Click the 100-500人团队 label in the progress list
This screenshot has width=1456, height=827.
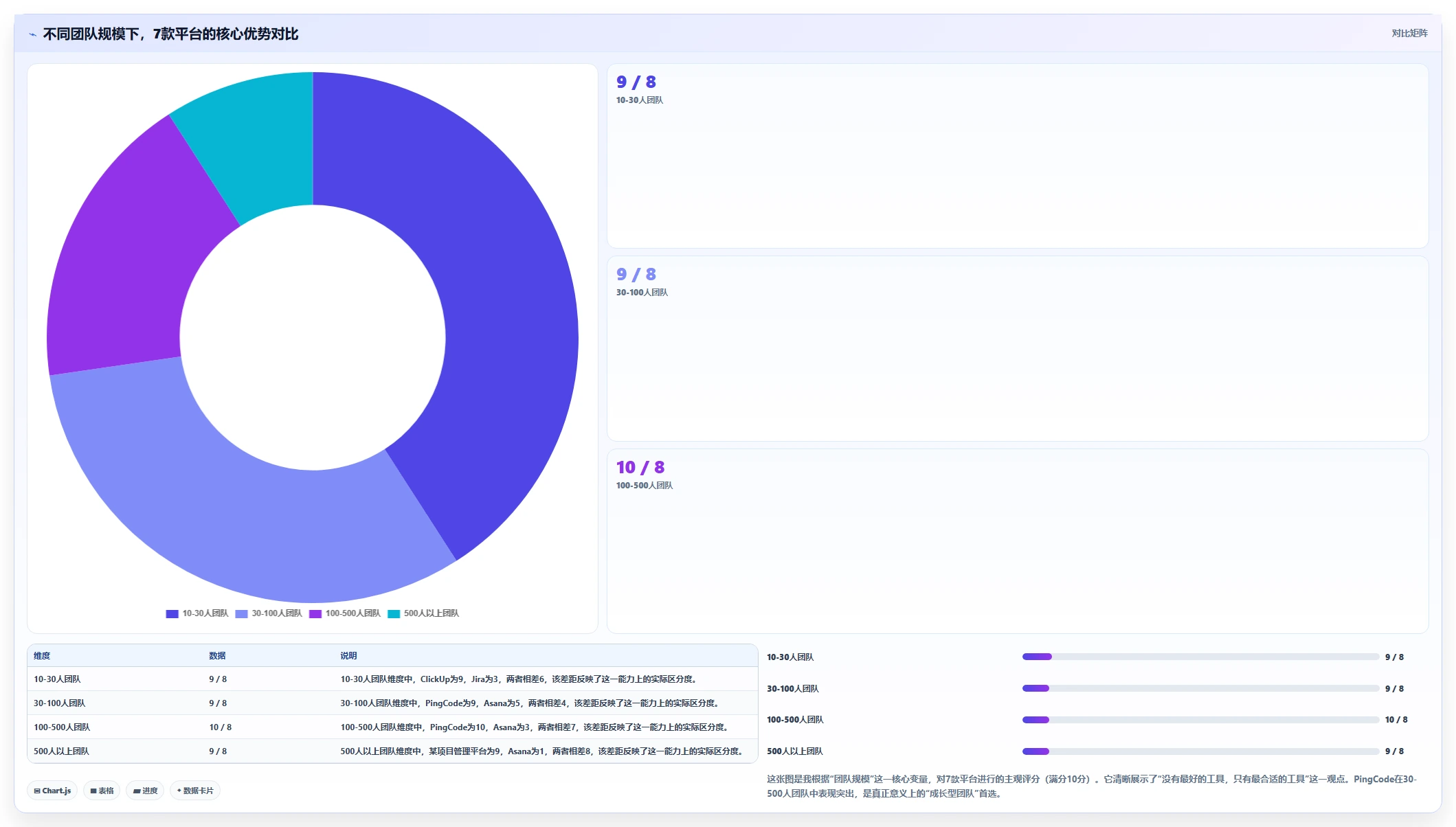pos(795,720)
